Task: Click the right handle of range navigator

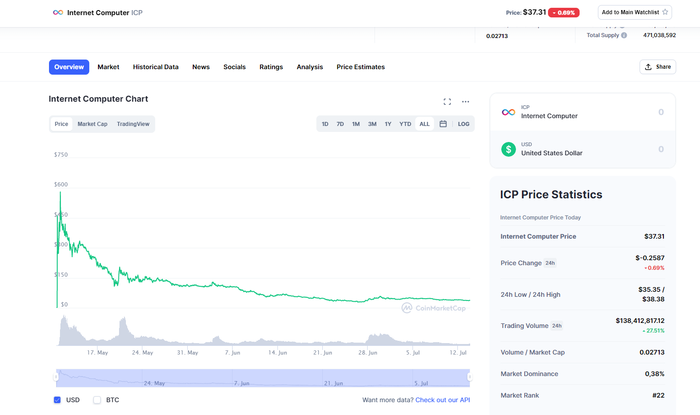Action: pyautogui.click(x=470, y=377)
